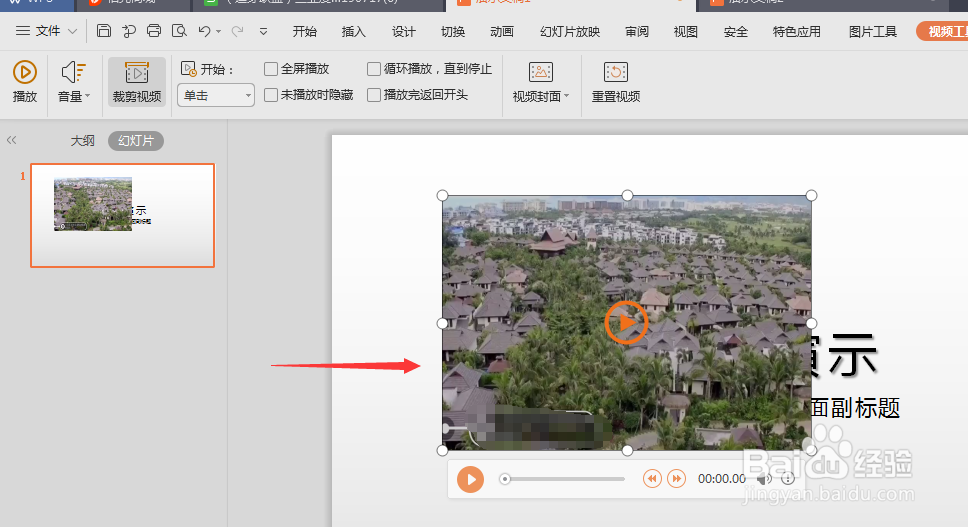Click Reset Video (重置视频)
The height and width of the screenshot is (527, 968).
pos(615,81)
